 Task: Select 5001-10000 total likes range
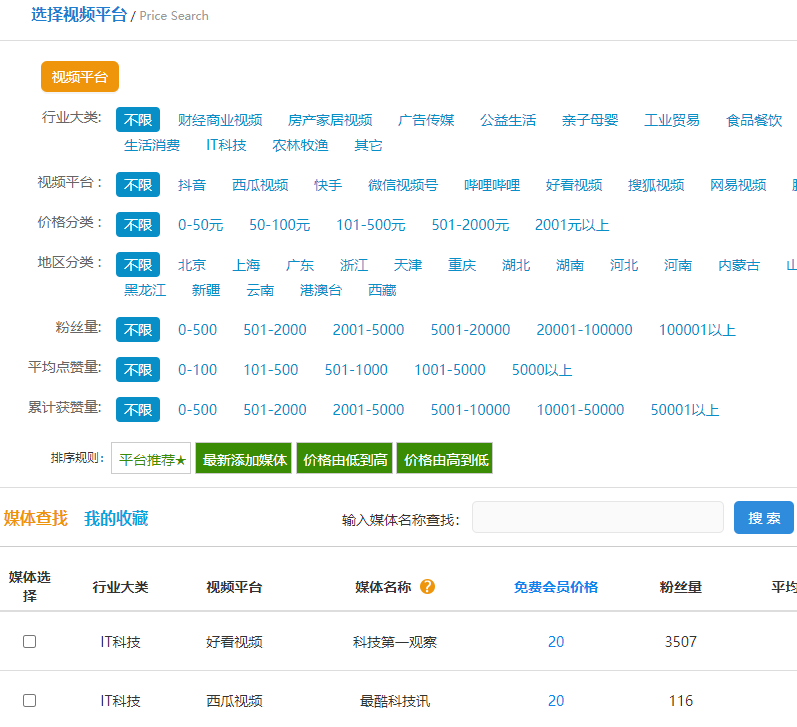470,410
